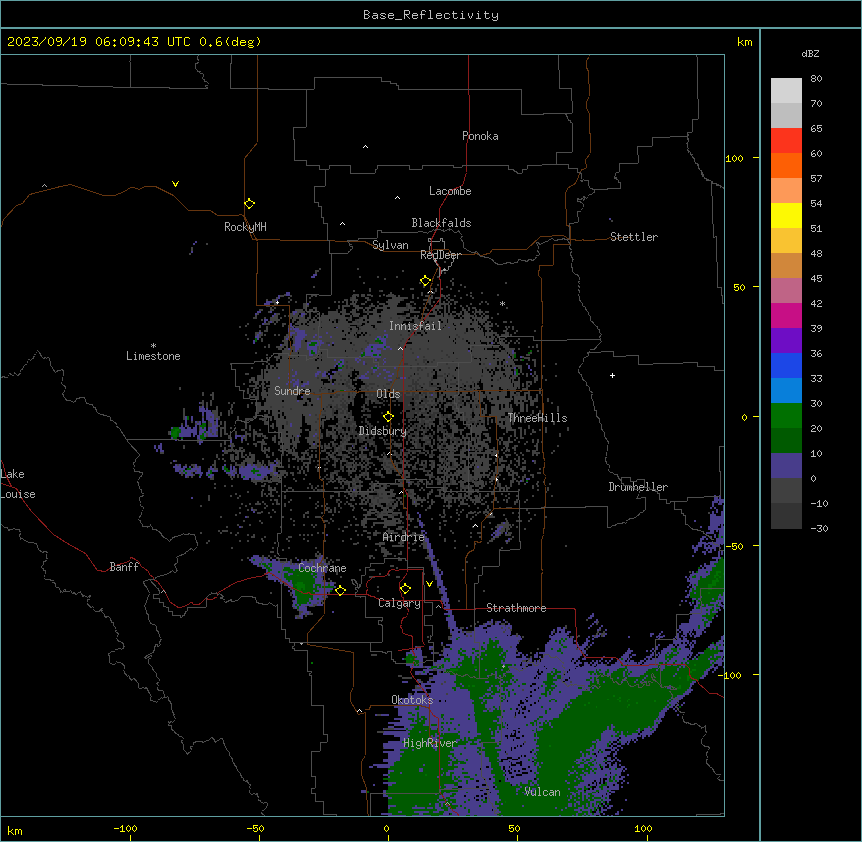
Task: Click the yellow diamond marker south of RedDeer
Action: 426,281
